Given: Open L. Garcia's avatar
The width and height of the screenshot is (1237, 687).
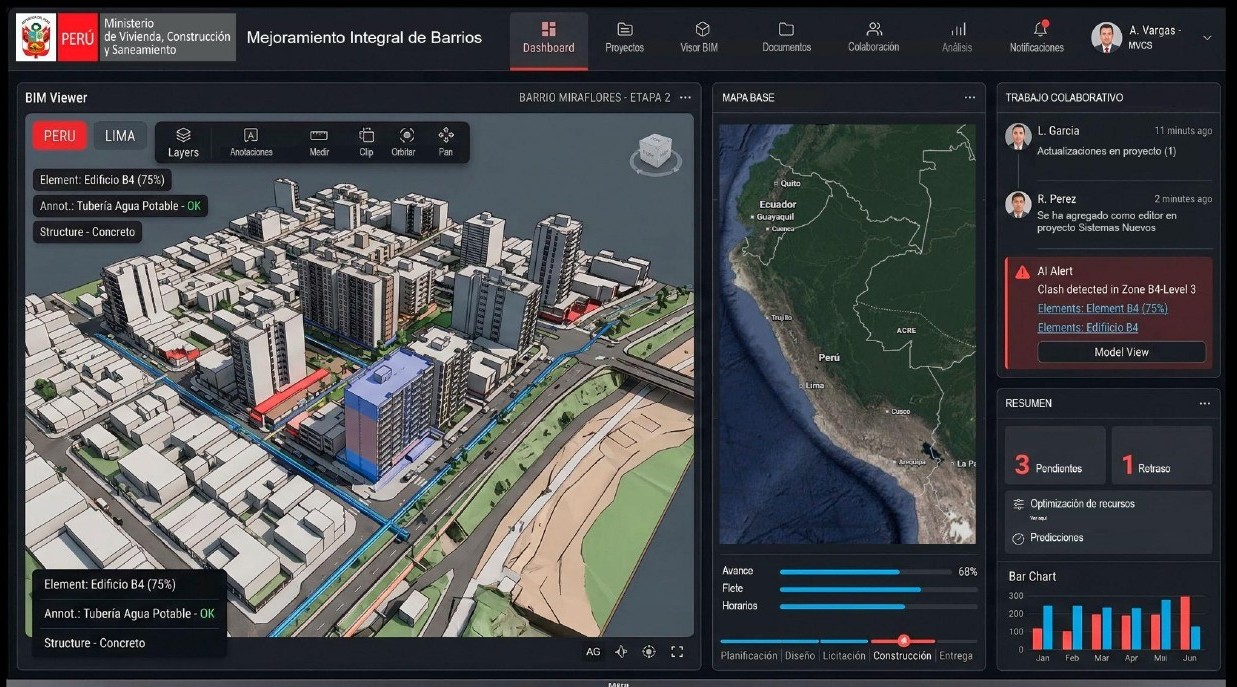Looking at the screenshot, I should (1018, 136).
